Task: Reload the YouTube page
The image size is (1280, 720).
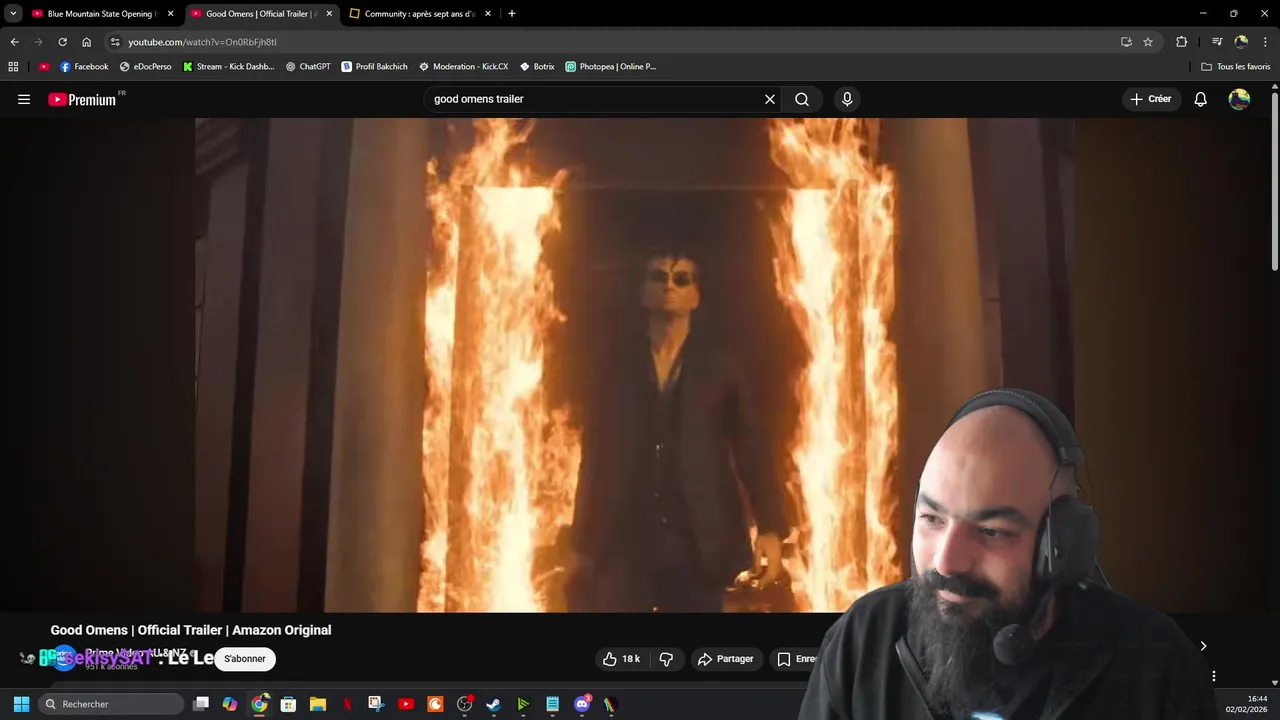Action: click(62, 42)
